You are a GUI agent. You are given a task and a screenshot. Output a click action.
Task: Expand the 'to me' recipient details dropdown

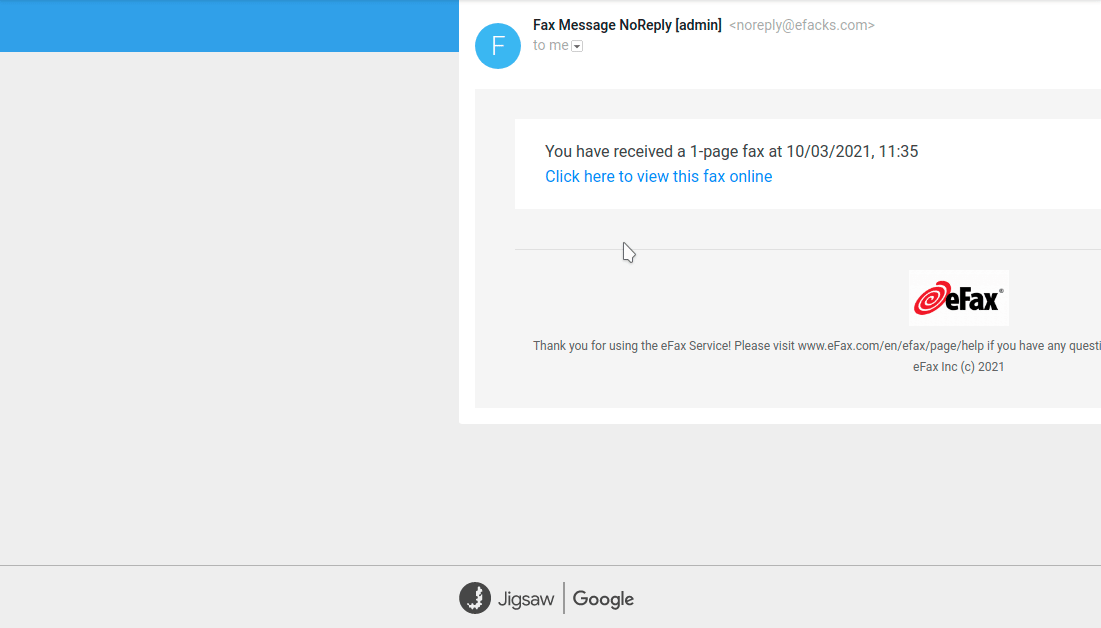tap(577, 46)
